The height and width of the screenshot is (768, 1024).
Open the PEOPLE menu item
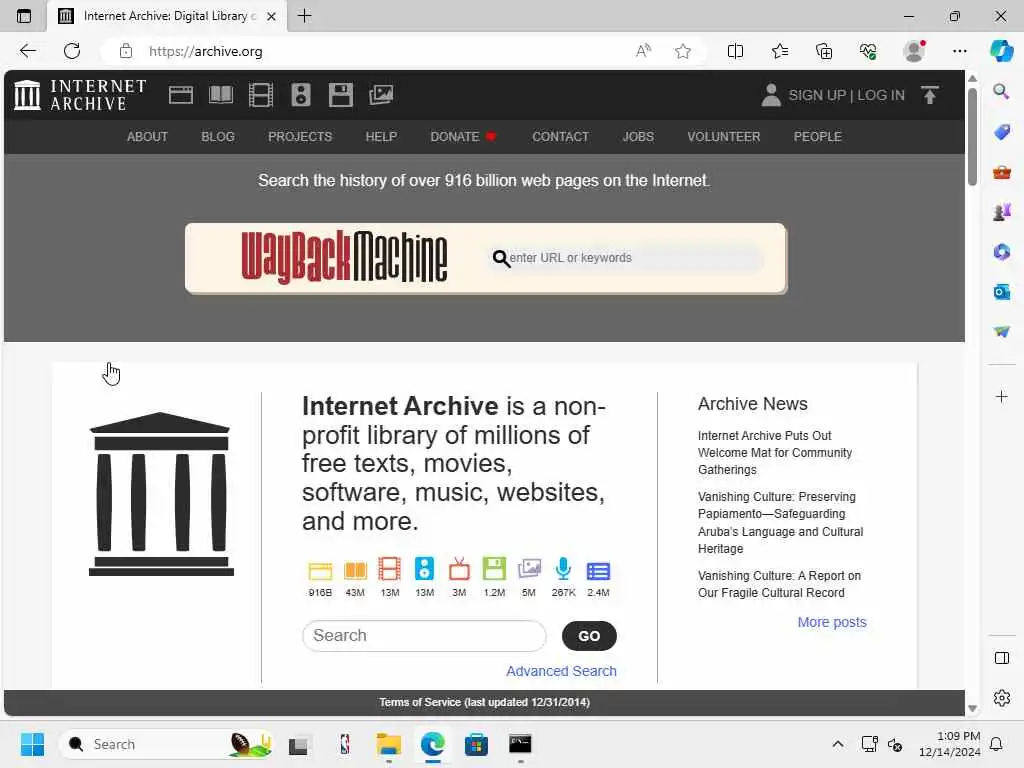pyautogui.click(x=817, y=136)
